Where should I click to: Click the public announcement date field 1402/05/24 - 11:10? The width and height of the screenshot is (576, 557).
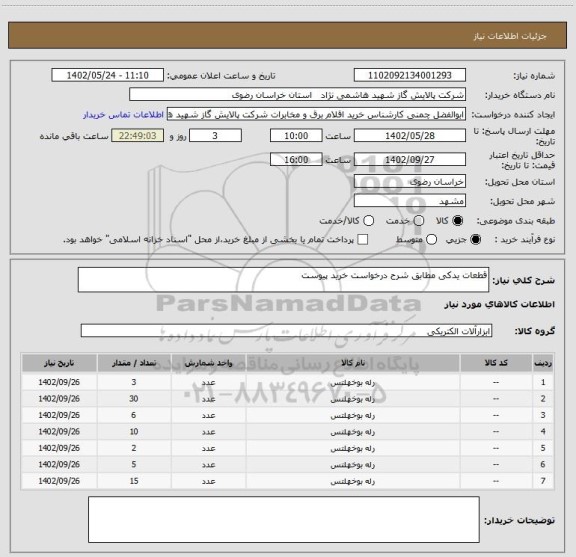pos(108,75)
